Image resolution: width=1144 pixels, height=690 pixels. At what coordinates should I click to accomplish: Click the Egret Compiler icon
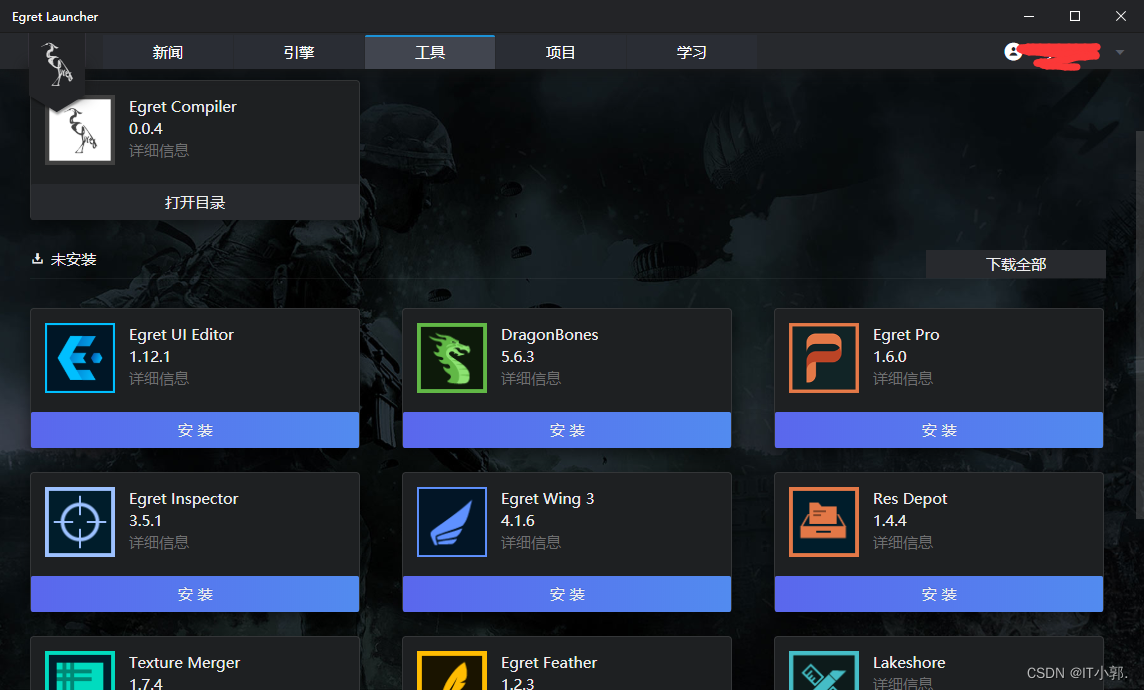click(80, 130)
